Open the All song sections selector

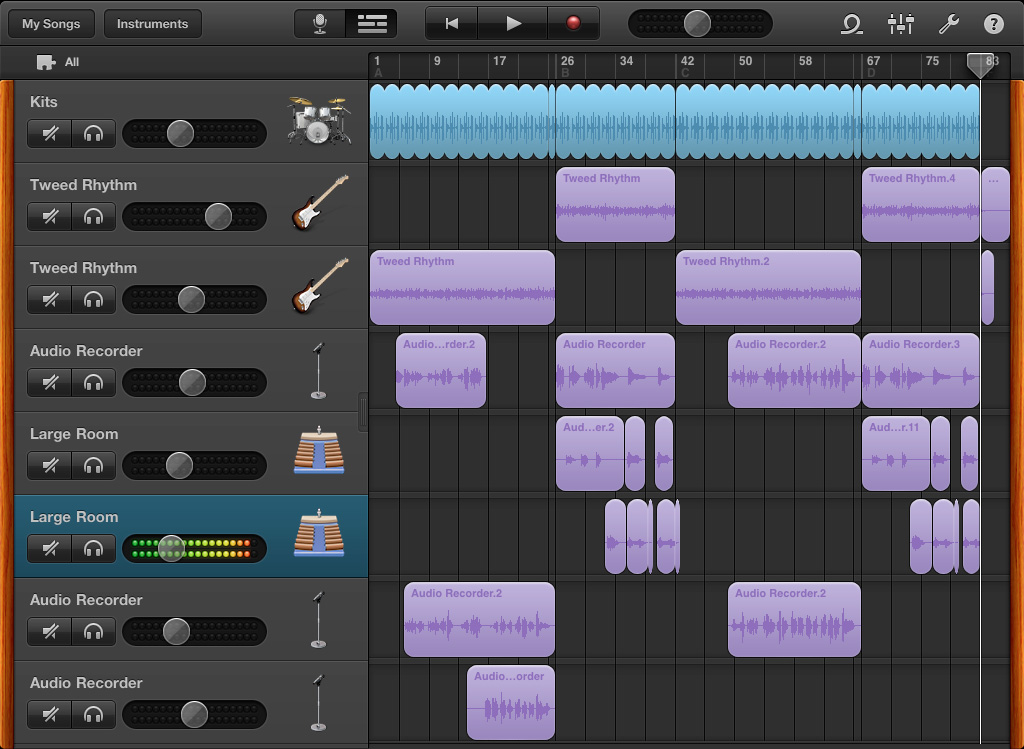pos(58,62)
